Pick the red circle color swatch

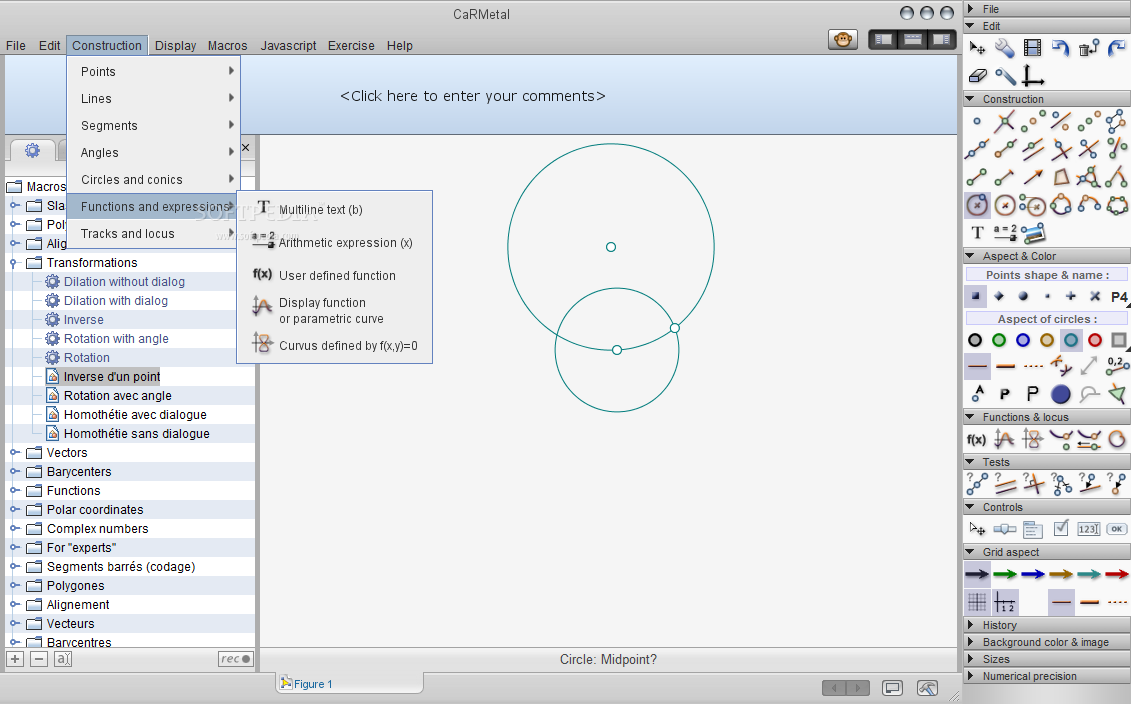coord(1095,340)
